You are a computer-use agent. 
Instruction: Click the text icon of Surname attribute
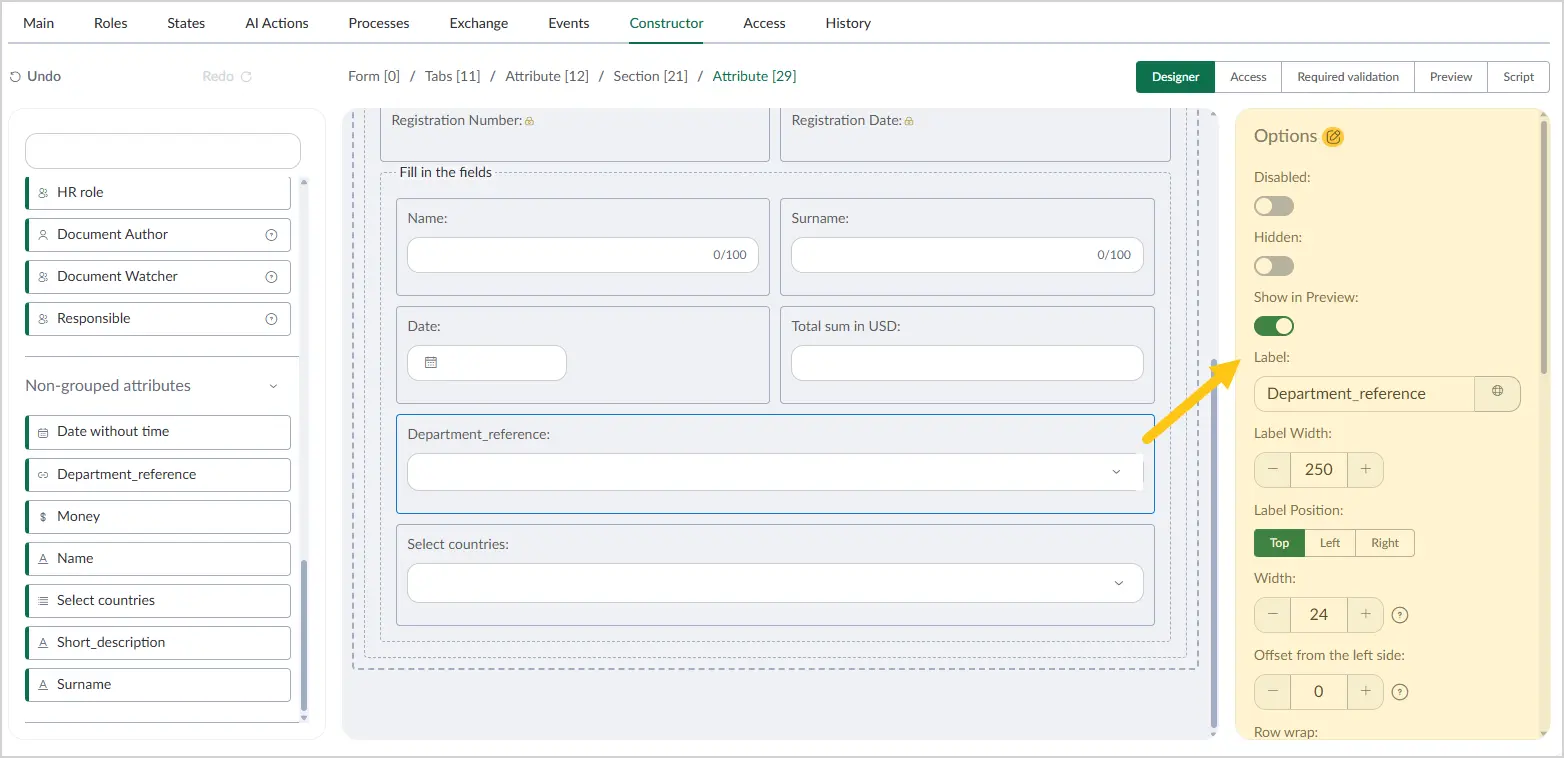[x=43, y=685]
